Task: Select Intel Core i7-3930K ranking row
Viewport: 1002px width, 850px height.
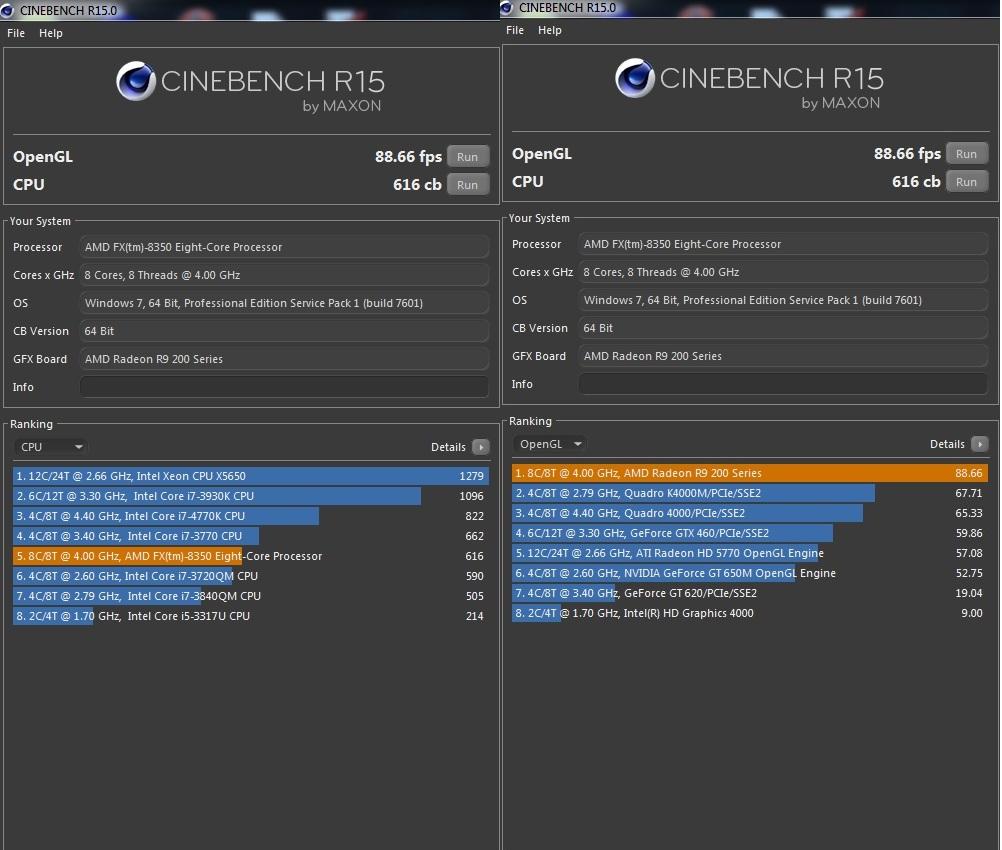Action: (x=250, y=496)
